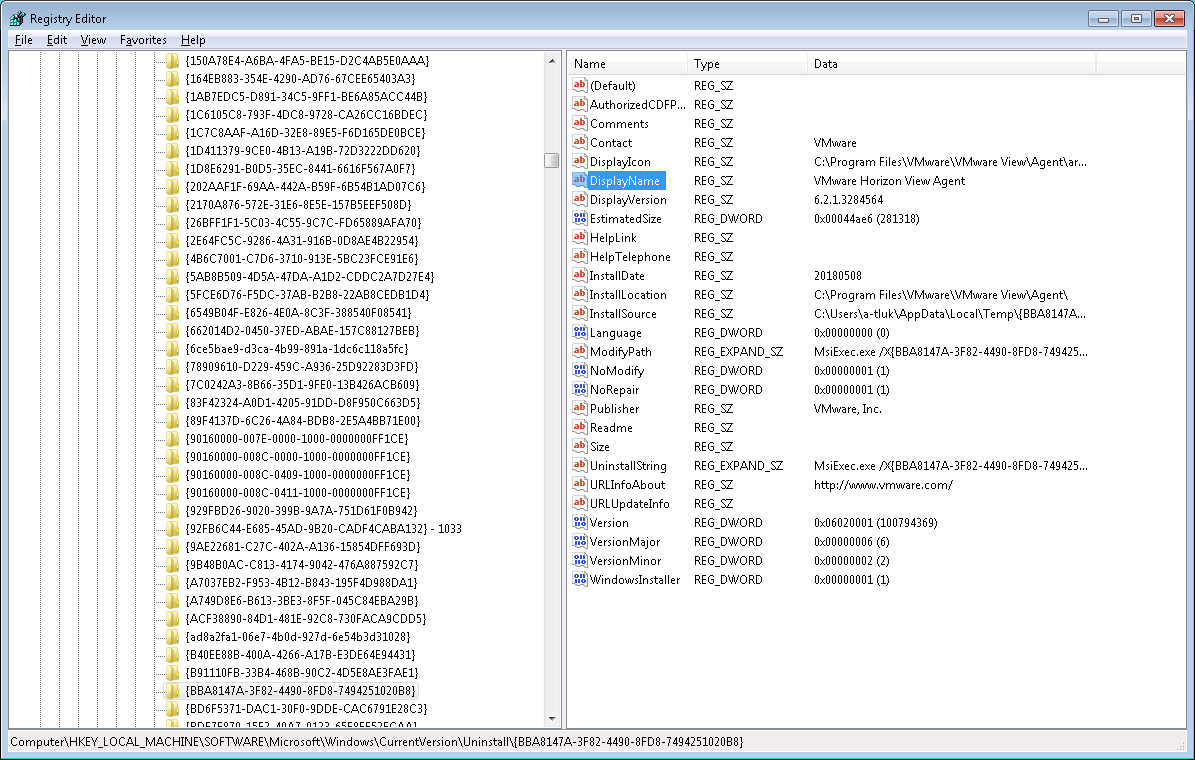Click the string icon beside Contact

coord(580,143)
